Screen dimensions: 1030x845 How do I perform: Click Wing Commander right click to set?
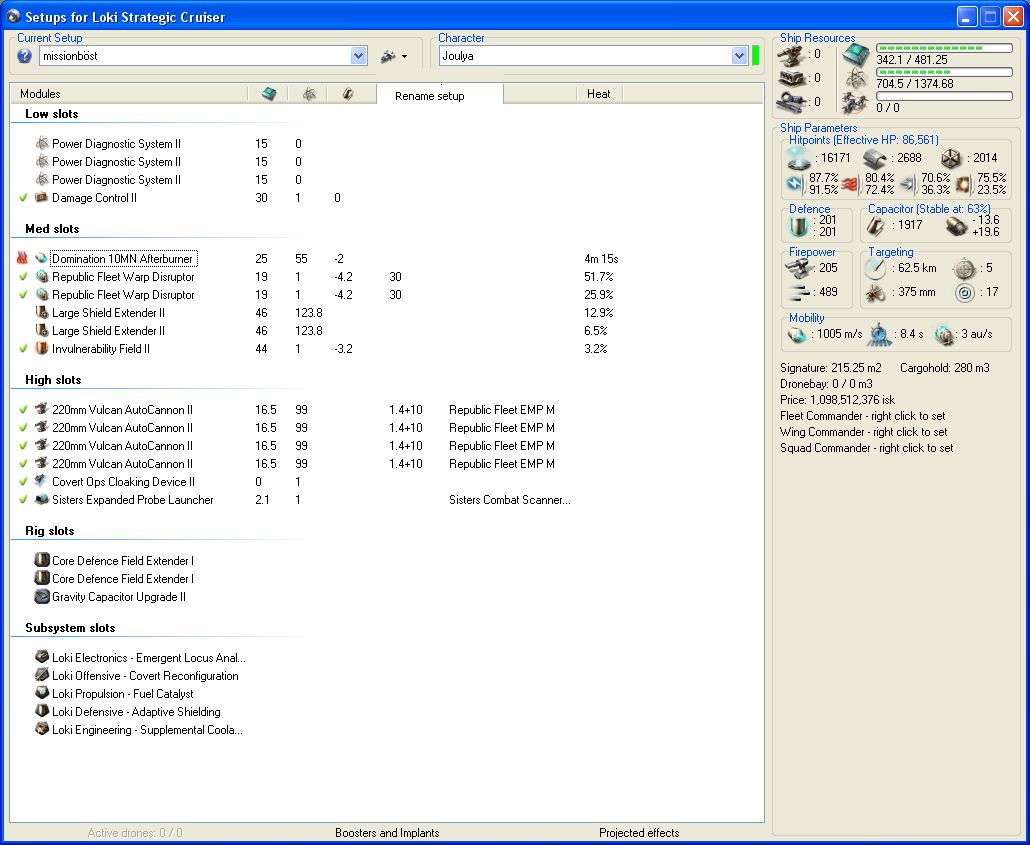[x=864, y=432]
